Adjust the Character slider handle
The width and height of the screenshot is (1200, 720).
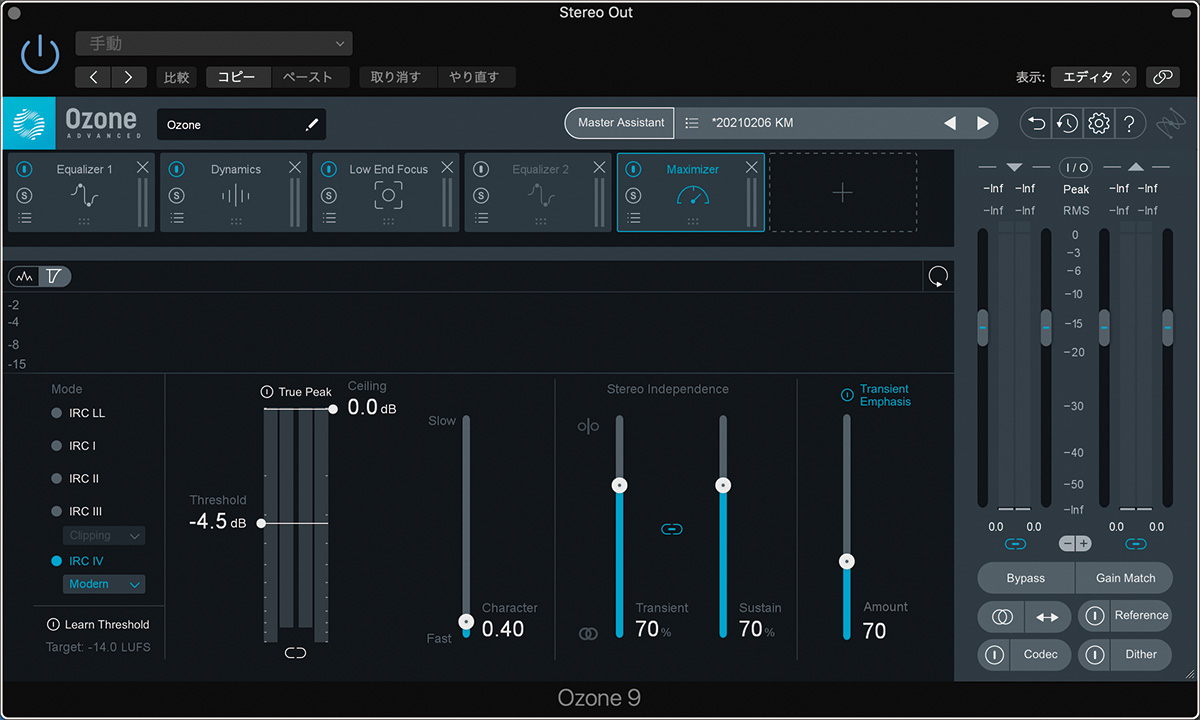(x=466, y=621)
